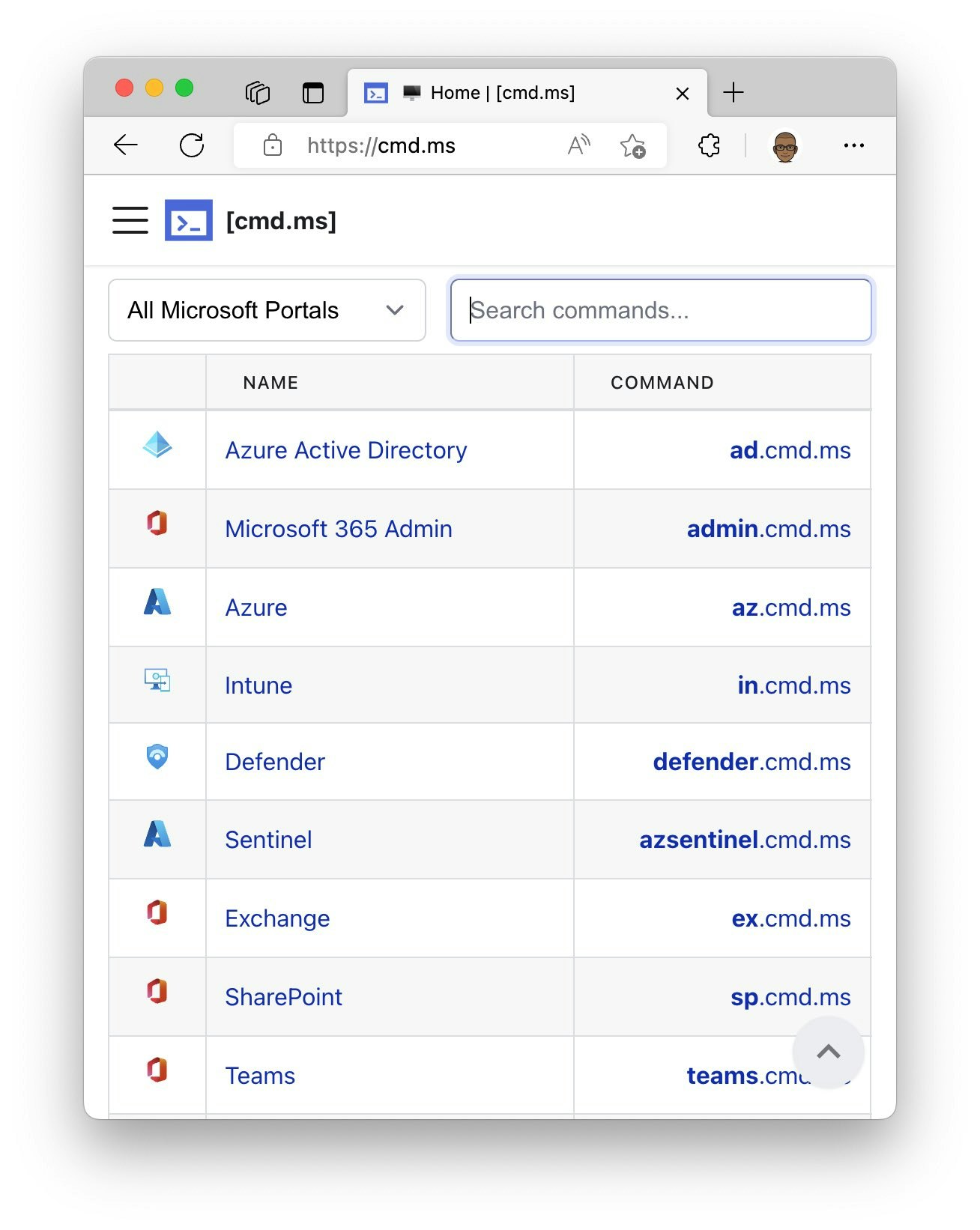Focus the Search commands input field
This screenshot has width=980, height=1230.
[661, 310]
